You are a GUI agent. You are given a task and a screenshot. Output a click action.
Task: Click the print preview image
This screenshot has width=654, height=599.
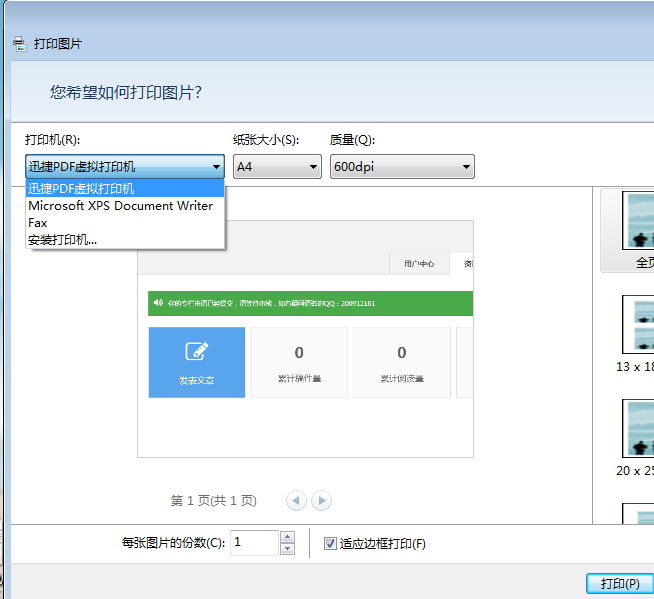coord(305,339)
